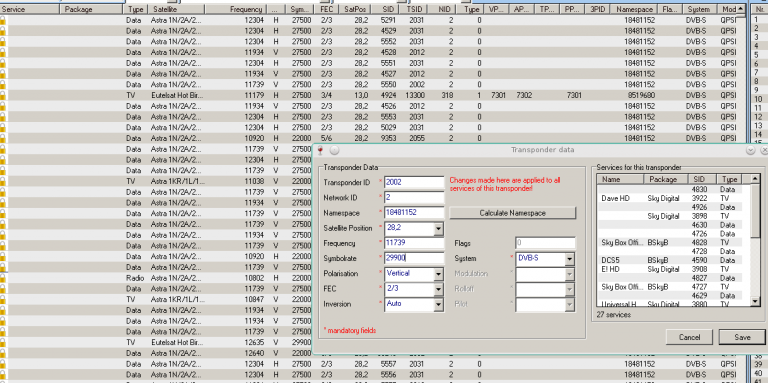Click the services list vertical scrollbar
The image size is (768, 383).
tap(755, 240)
